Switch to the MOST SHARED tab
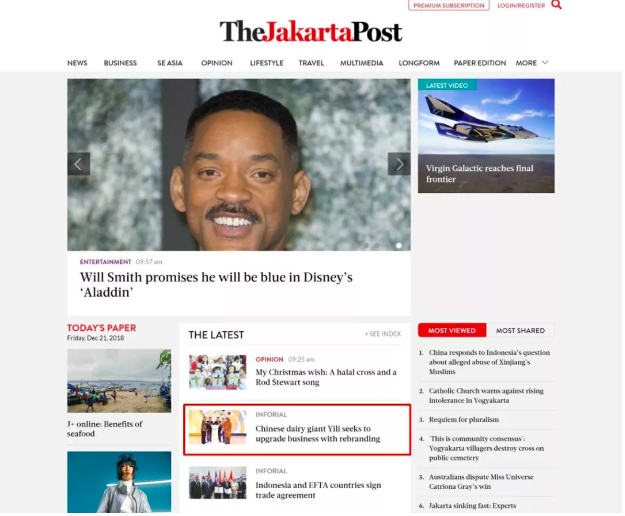 point(520,330)
